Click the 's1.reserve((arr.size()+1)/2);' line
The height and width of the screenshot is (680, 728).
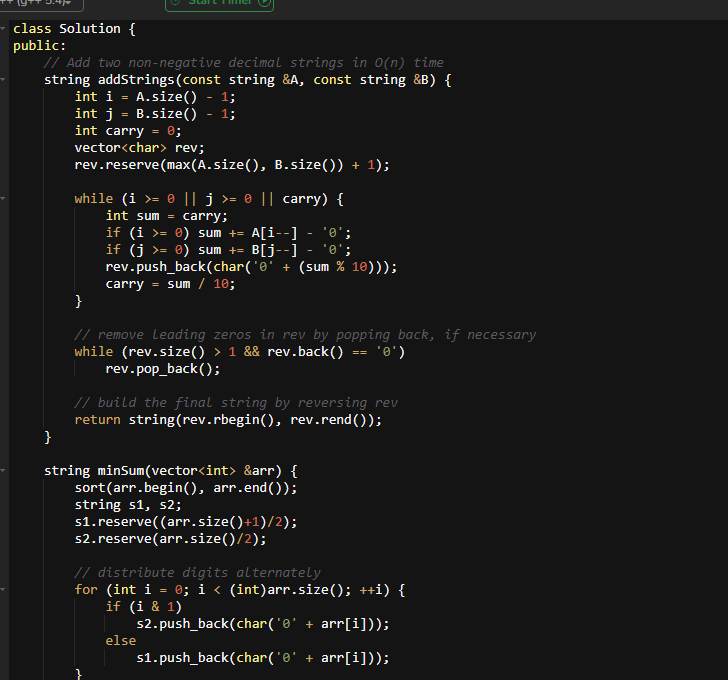186,522
